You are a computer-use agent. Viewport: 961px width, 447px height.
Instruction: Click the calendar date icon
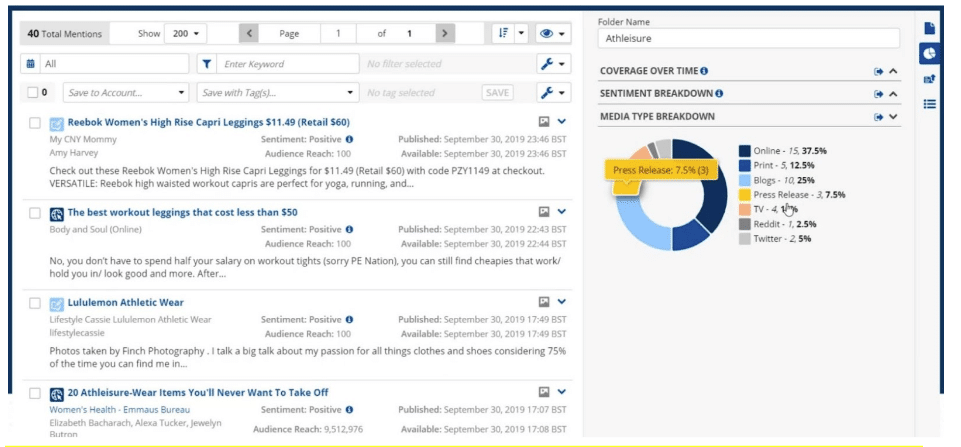(x=30, y=63)
